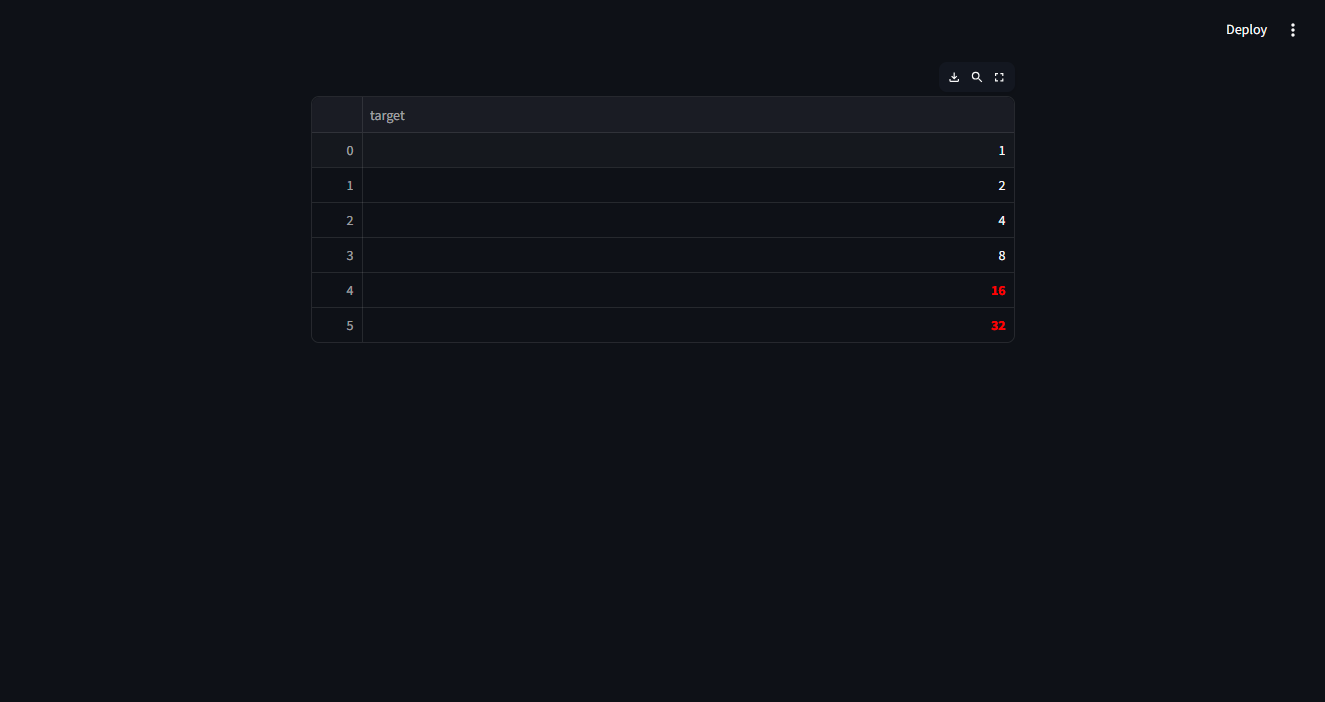Screen dimensions: 1325x702
Task: Select the cell with value 1
Action: (x=688, y=150)
